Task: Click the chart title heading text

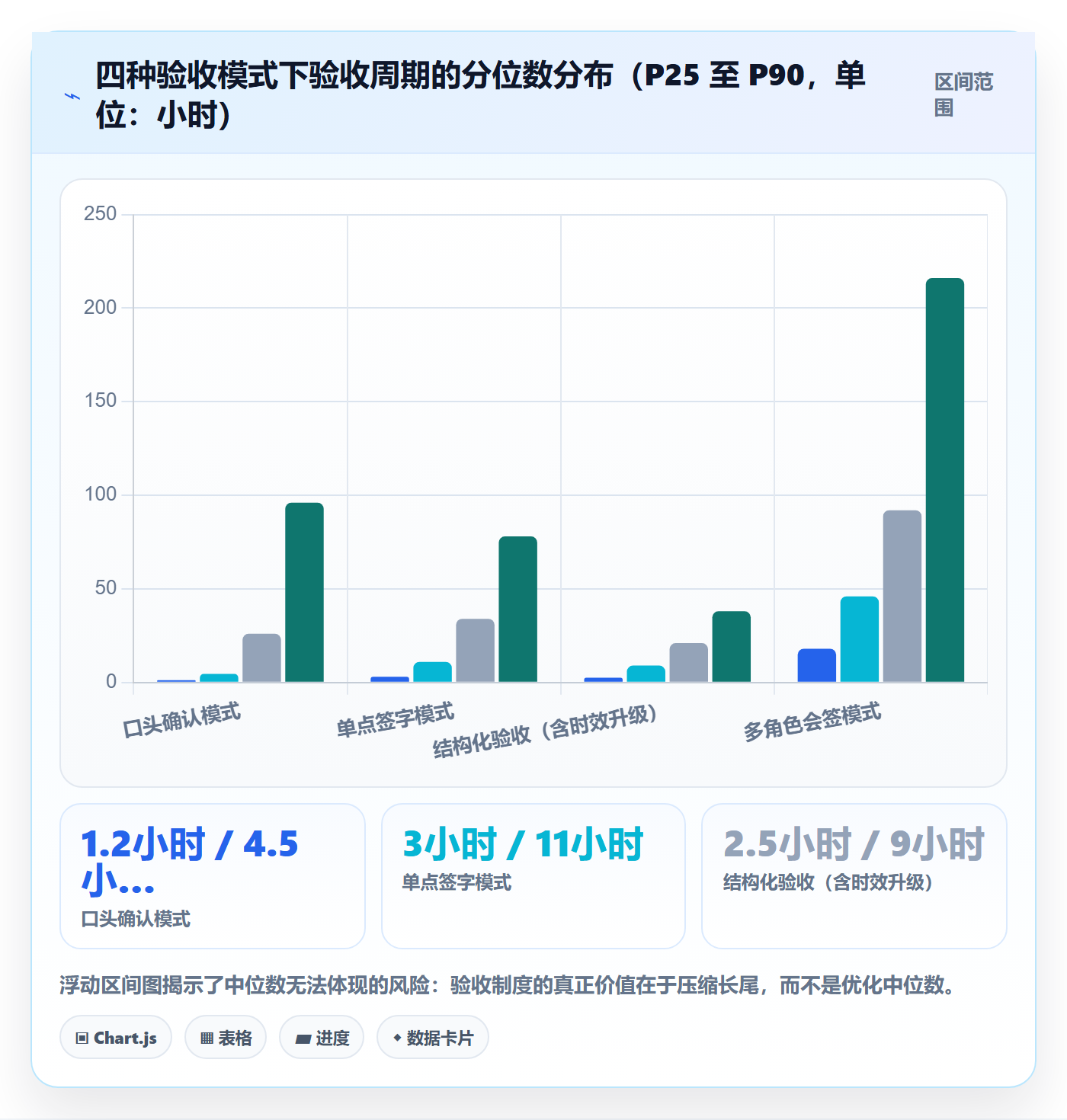Action: point(480,95)
